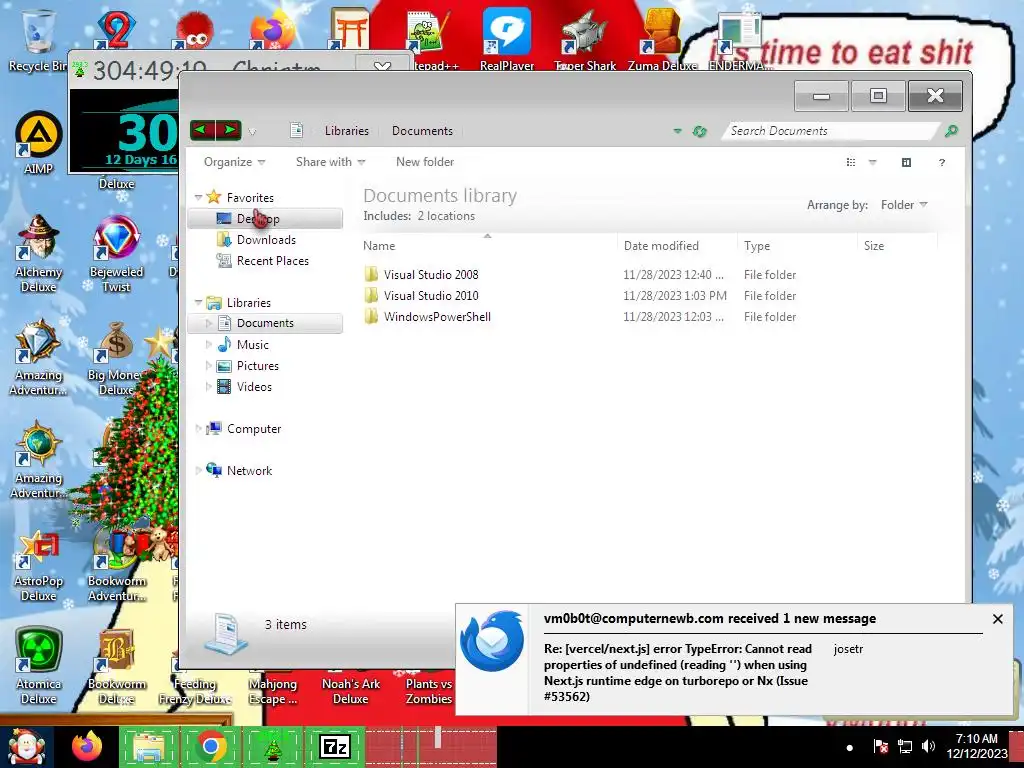Image resolution: width=1024 pixels, height=768 pixels.
Task: Open the Organize menu
Action: [x=234, y=162]
